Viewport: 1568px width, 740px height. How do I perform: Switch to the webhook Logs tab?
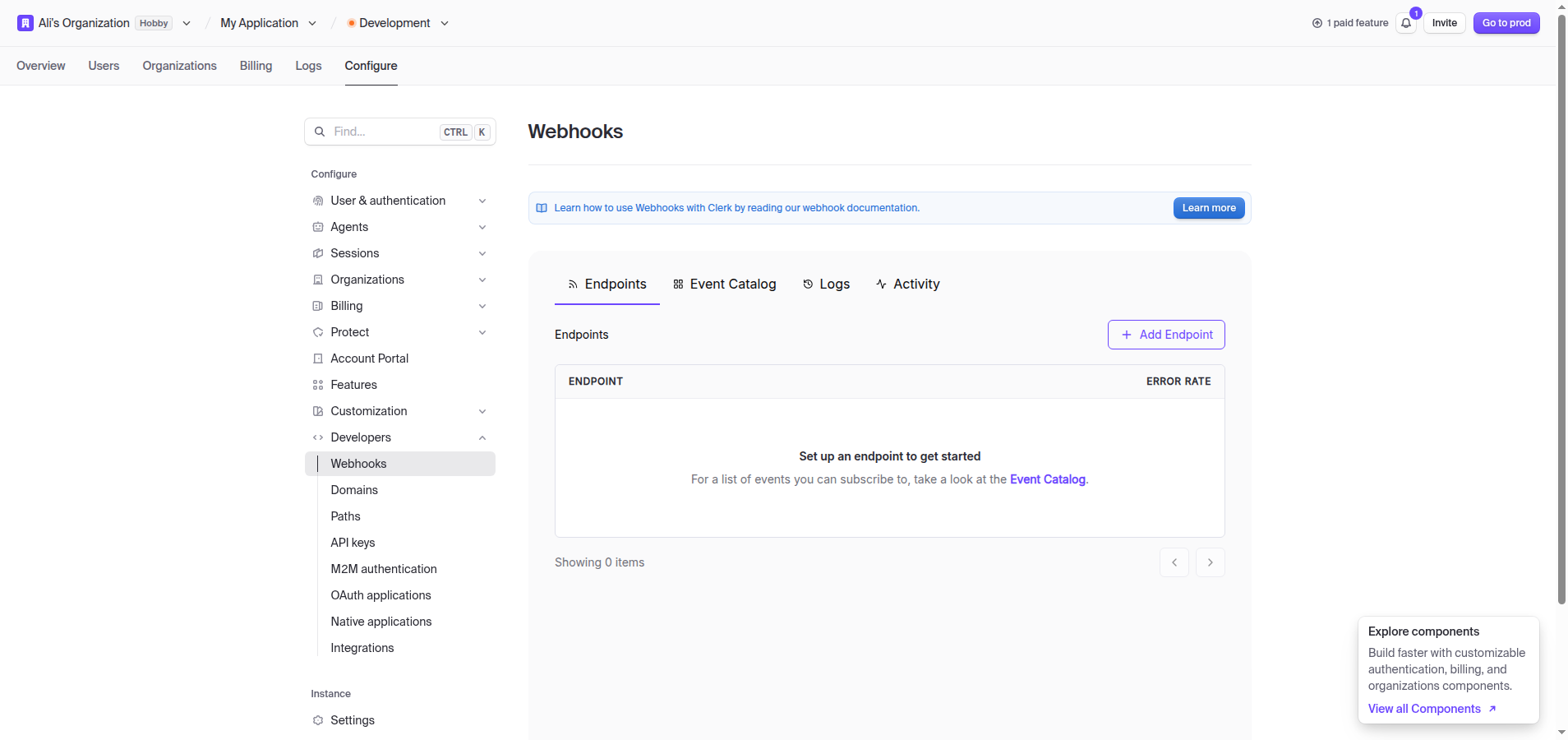click(826, 284)
